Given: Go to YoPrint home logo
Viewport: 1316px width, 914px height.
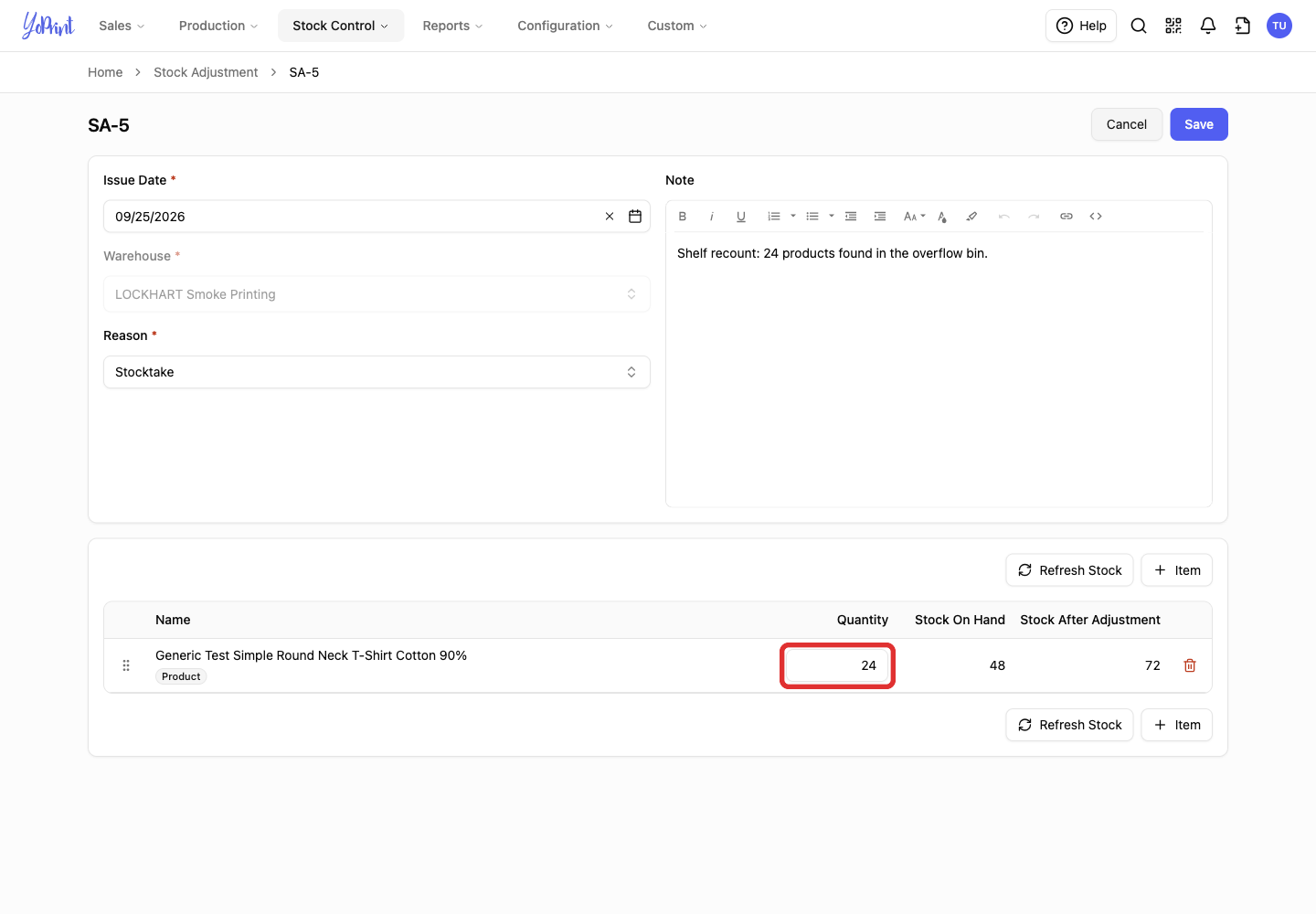Looking at the screenshot, I should tap(48, 25).
